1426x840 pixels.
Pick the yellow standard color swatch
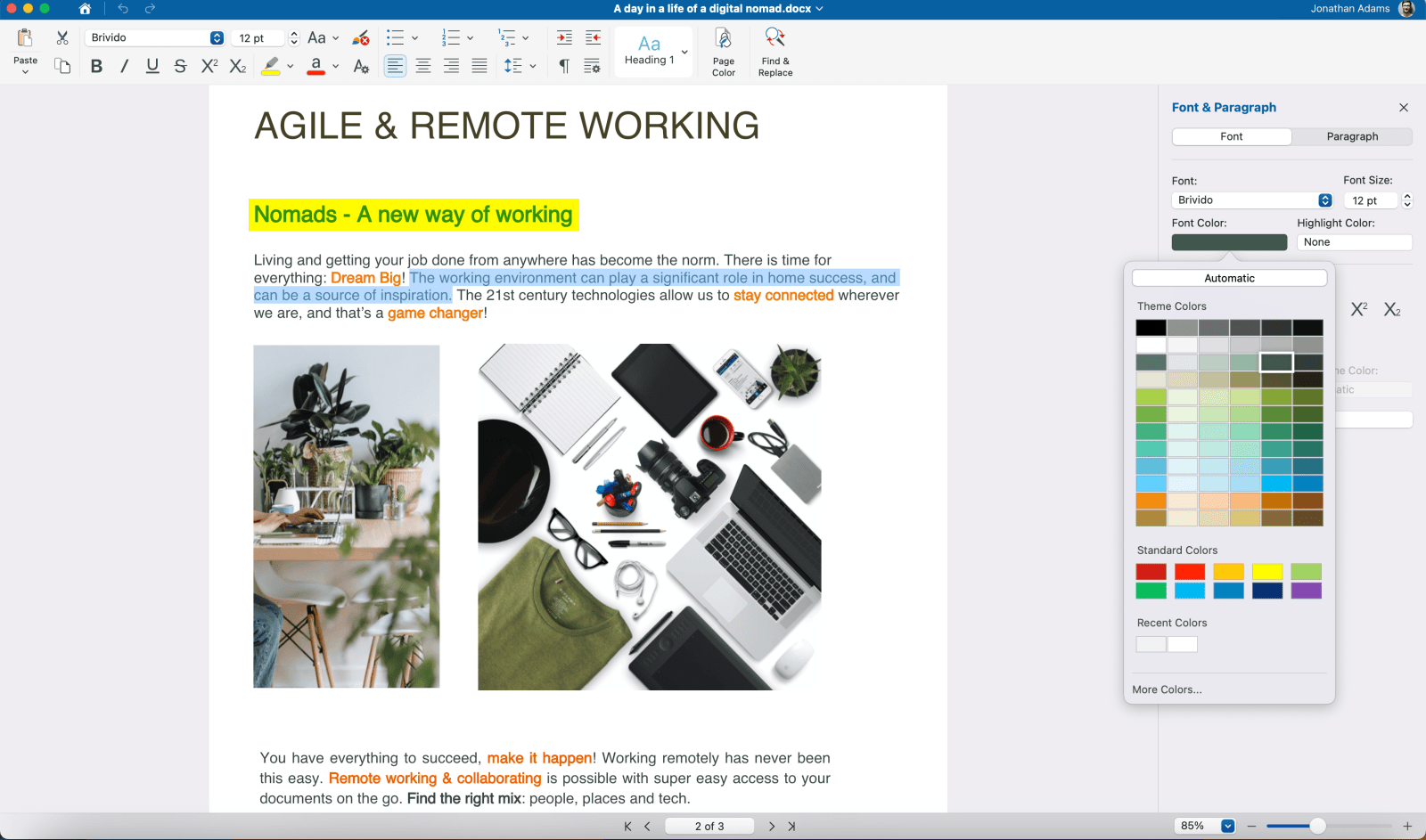(x=1266, y=572)
